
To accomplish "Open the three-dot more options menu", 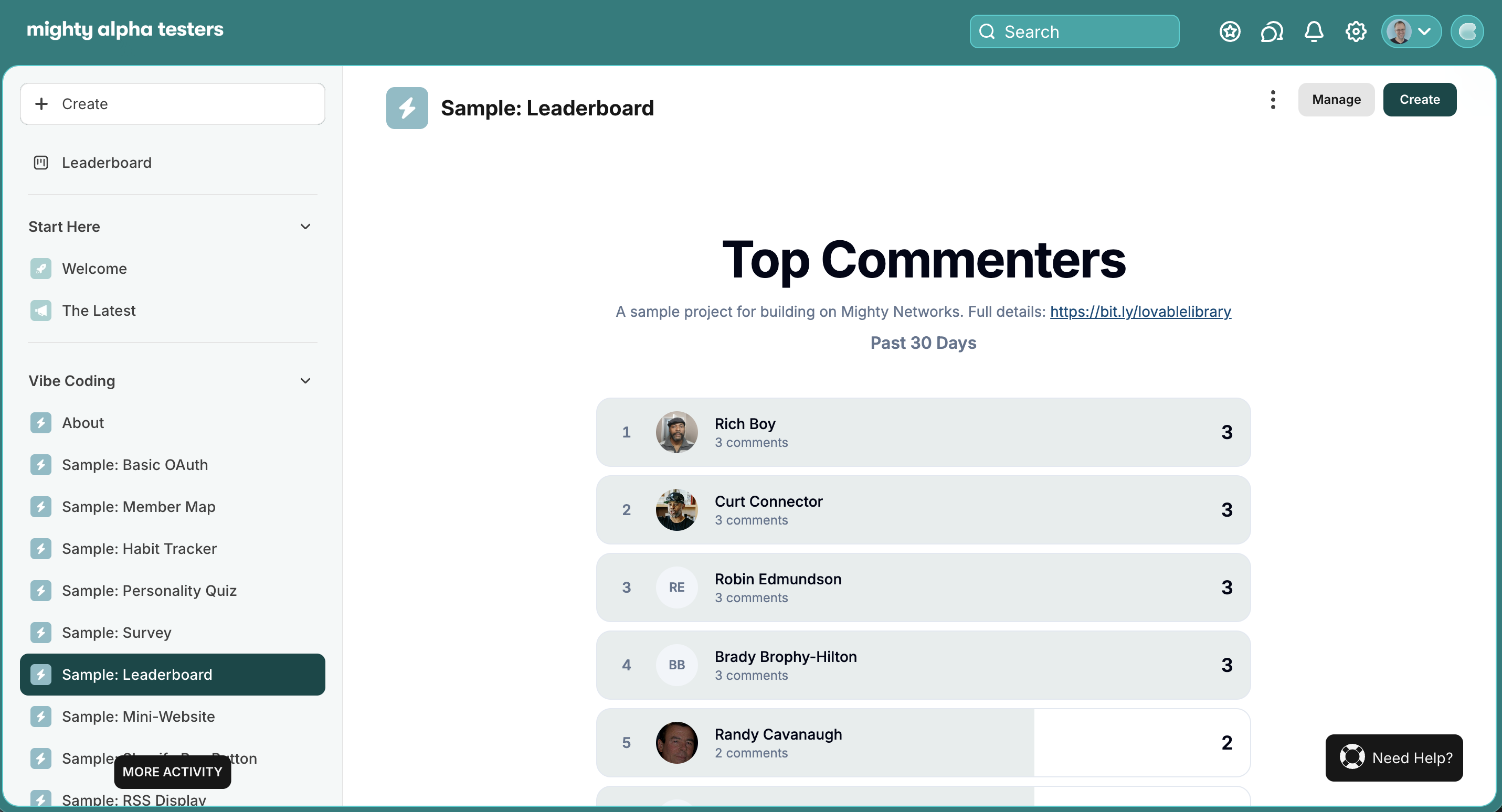I will pyautogui.click(x=1273, y=100).
